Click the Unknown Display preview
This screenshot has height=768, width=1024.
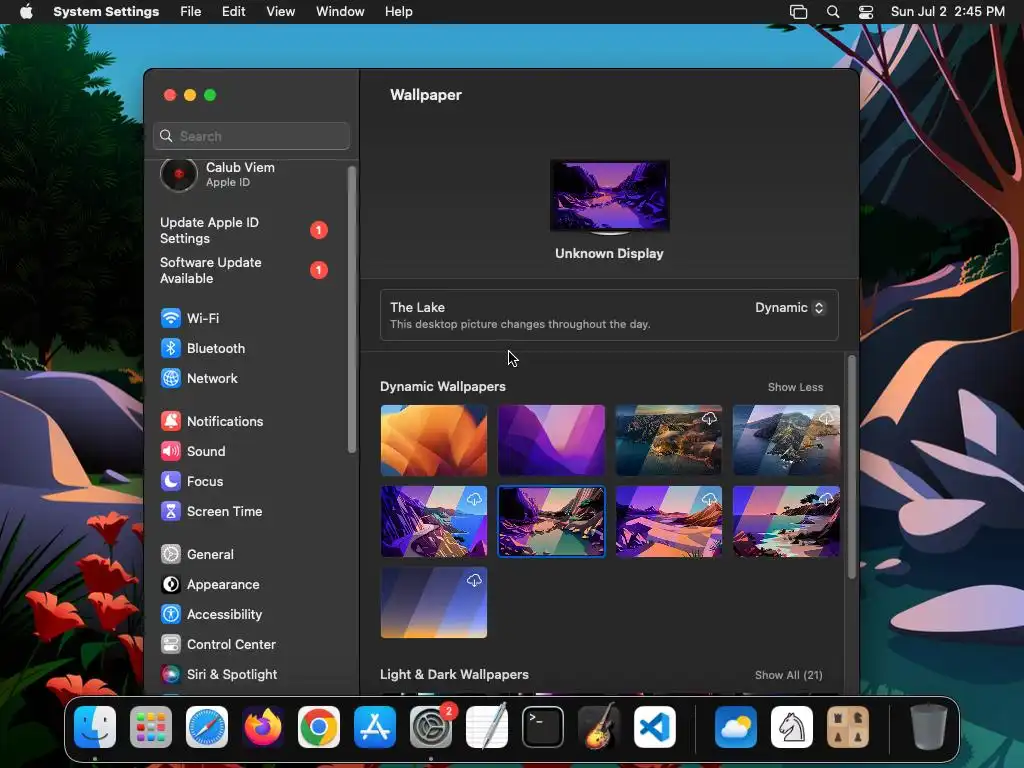click(609, 196)
